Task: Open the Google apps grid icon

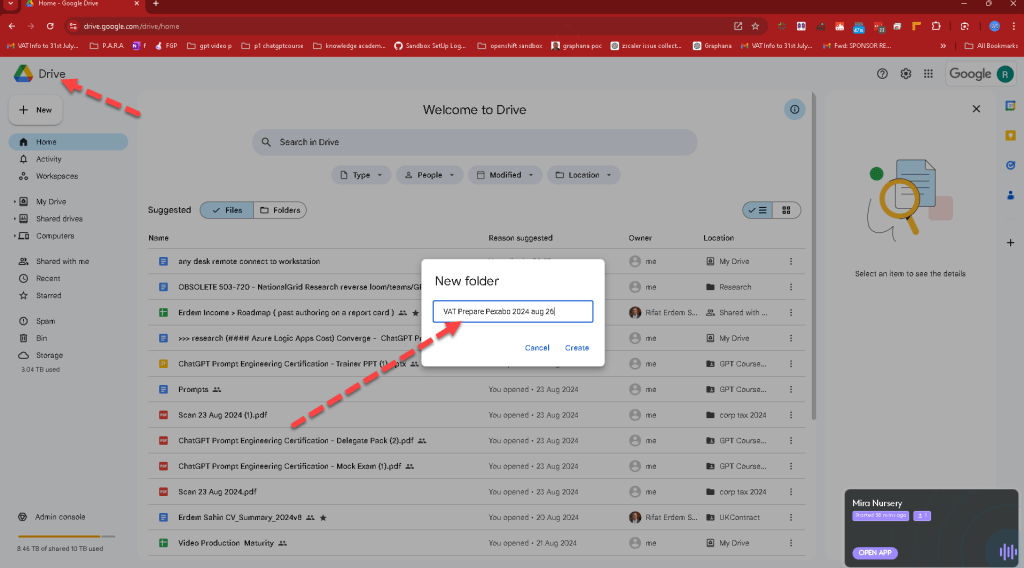Action: coord(929,74)
